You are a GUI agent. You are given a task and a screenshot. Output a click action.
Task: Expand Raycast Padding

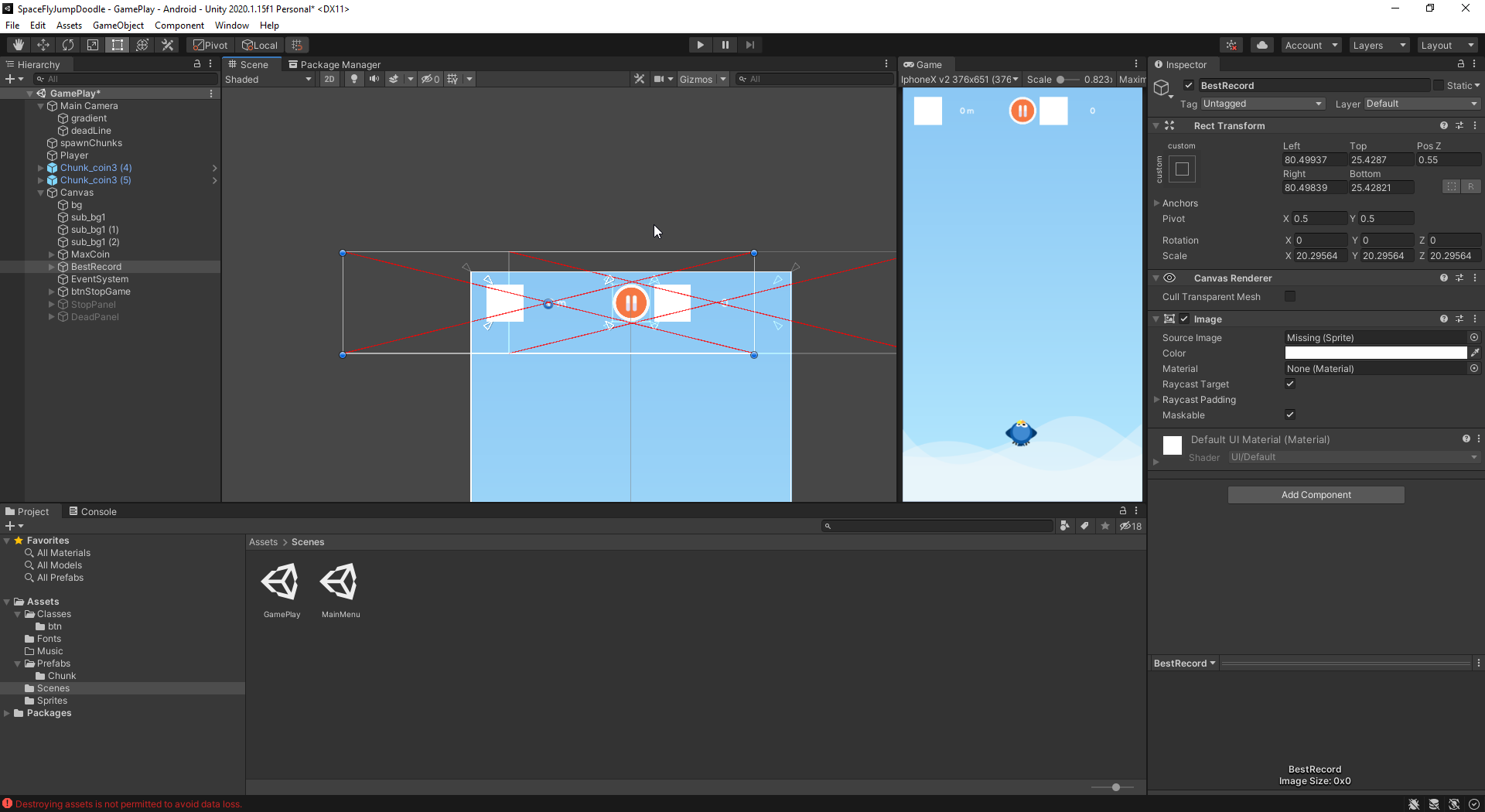coord(1157,399)
